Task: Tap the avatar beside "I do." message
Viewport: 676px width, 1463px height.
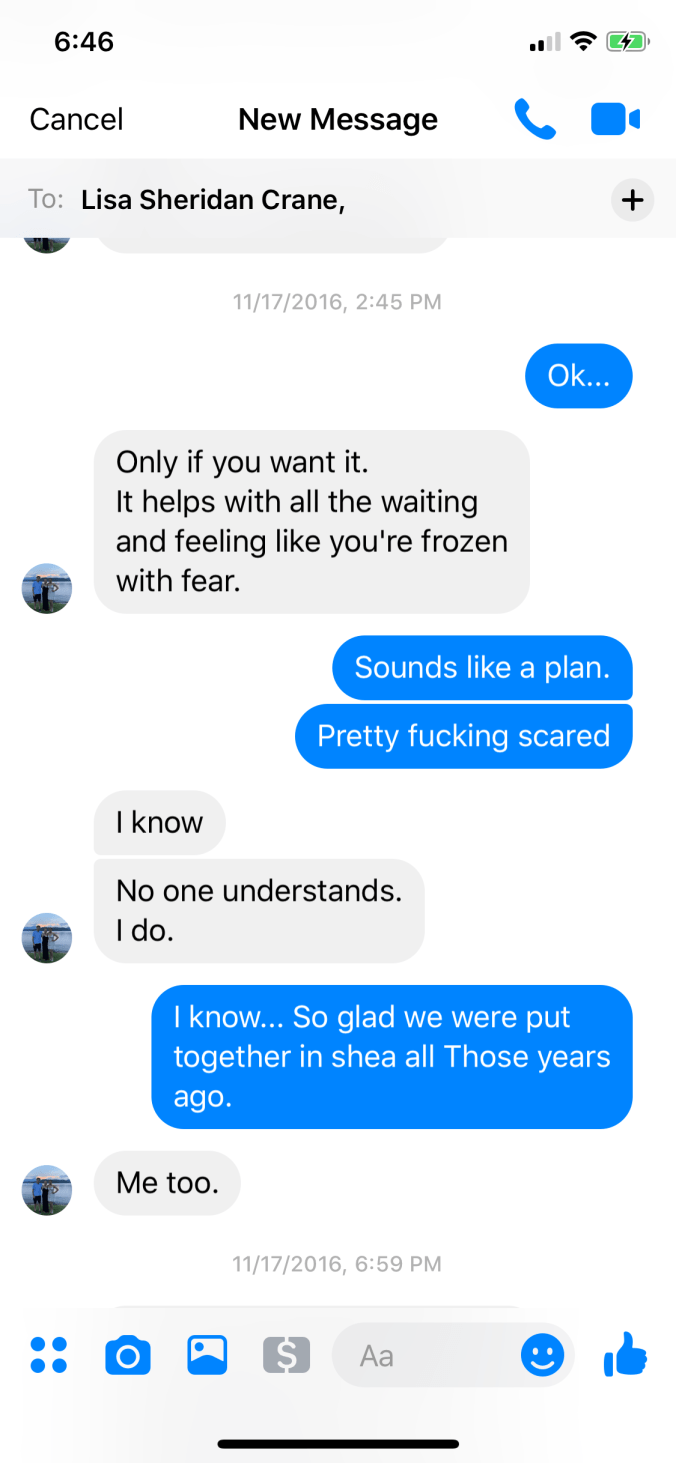Action: pos(47,938)
